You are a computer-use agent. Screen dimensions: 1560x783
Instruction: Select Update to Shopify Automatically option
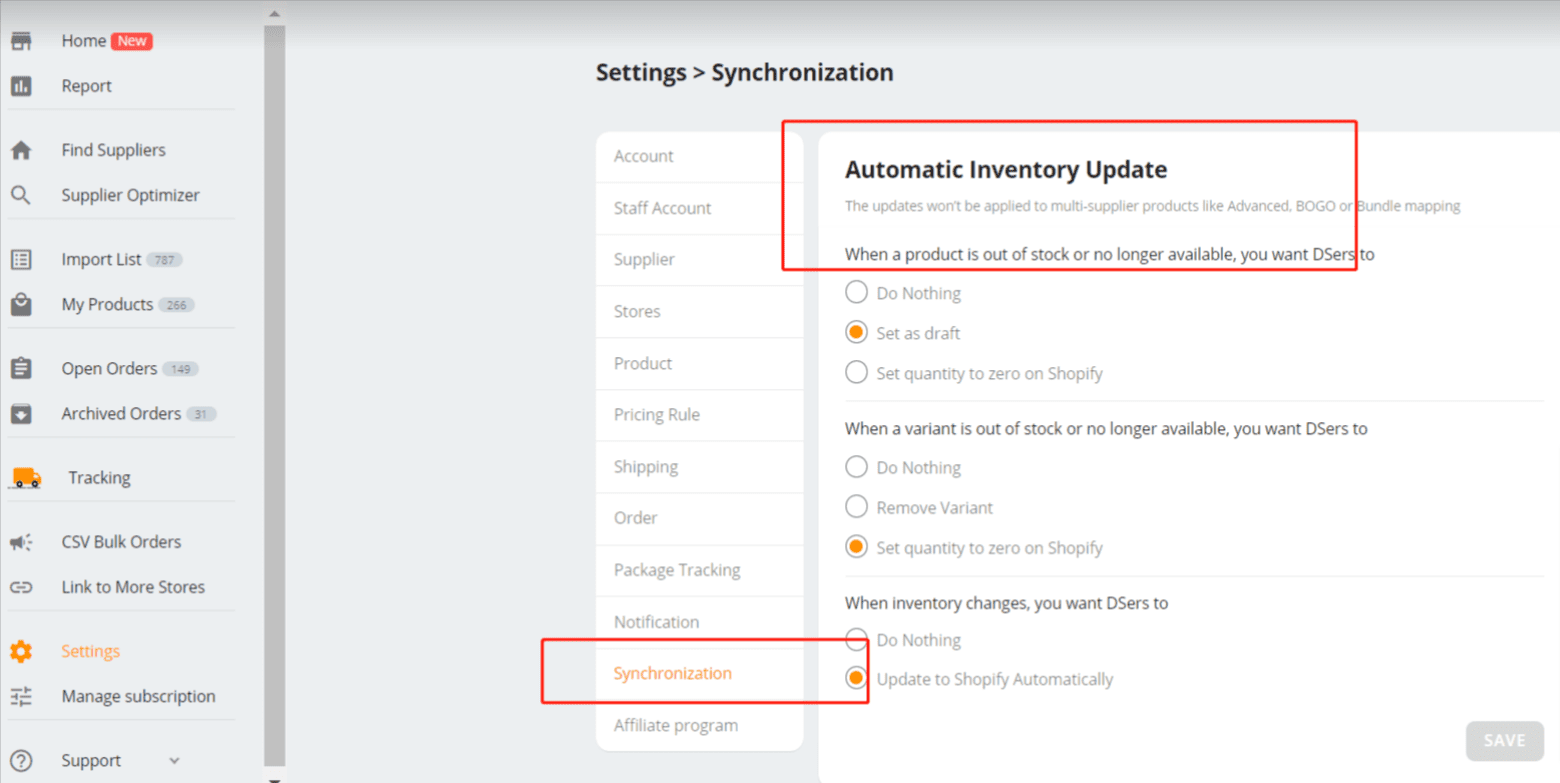(x=856, y=678)
